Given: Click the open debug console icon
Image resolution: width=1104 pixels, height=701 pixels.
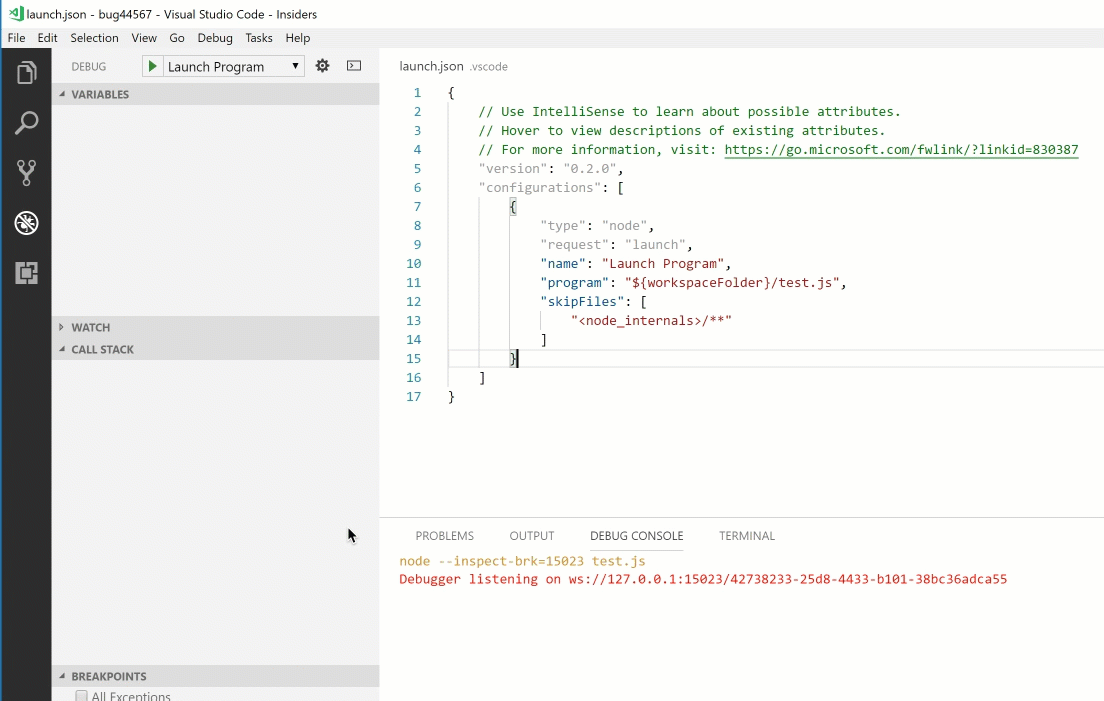Looking at the screenshot, I should point(353,65).
